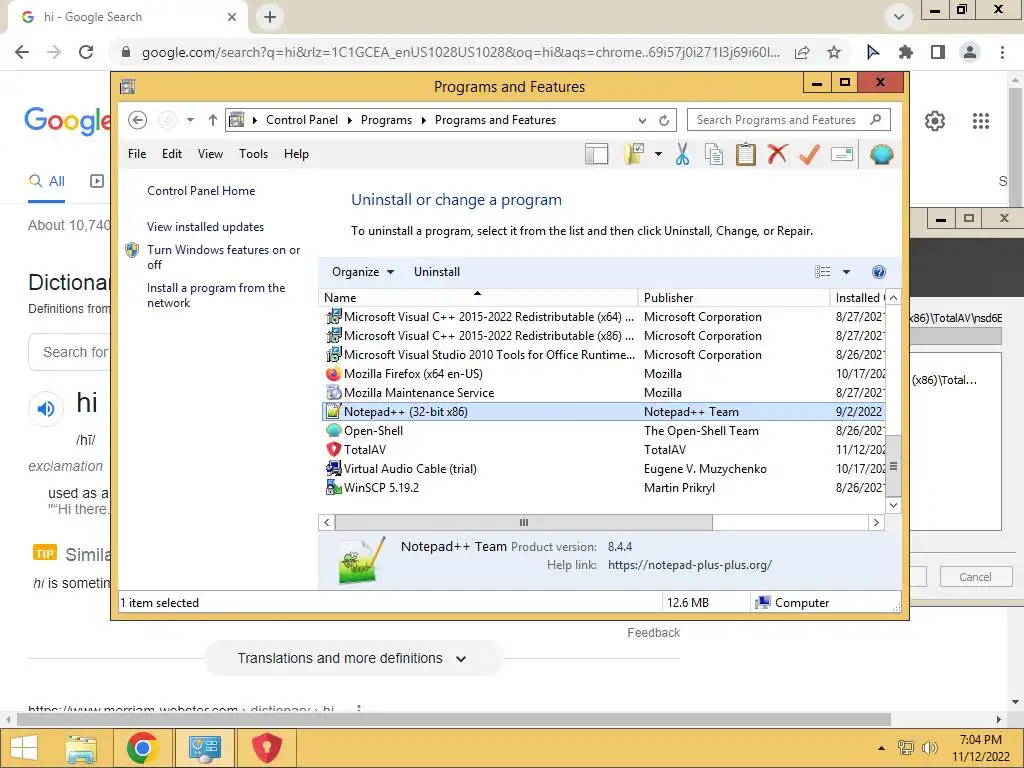Click the Uninstall button

coord(437,272)
